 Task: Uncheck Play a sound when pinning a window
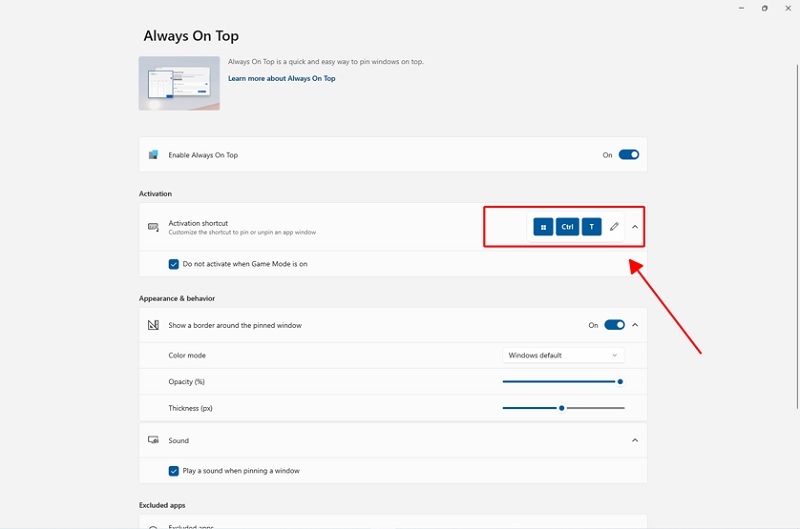[x=174, y=470]
